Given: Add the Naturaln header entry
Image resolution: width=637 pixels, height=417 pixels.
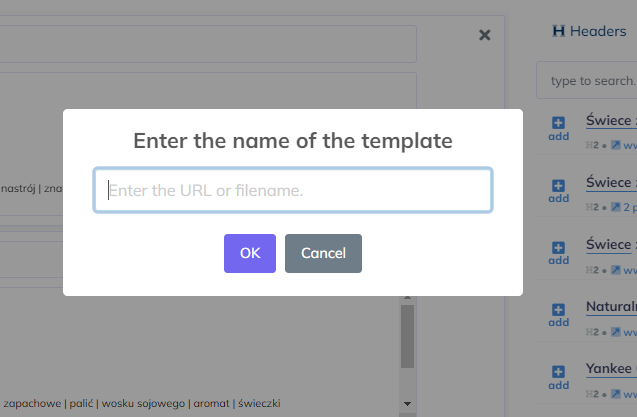Looking at the screenshot, I should (x=558, y=314).
